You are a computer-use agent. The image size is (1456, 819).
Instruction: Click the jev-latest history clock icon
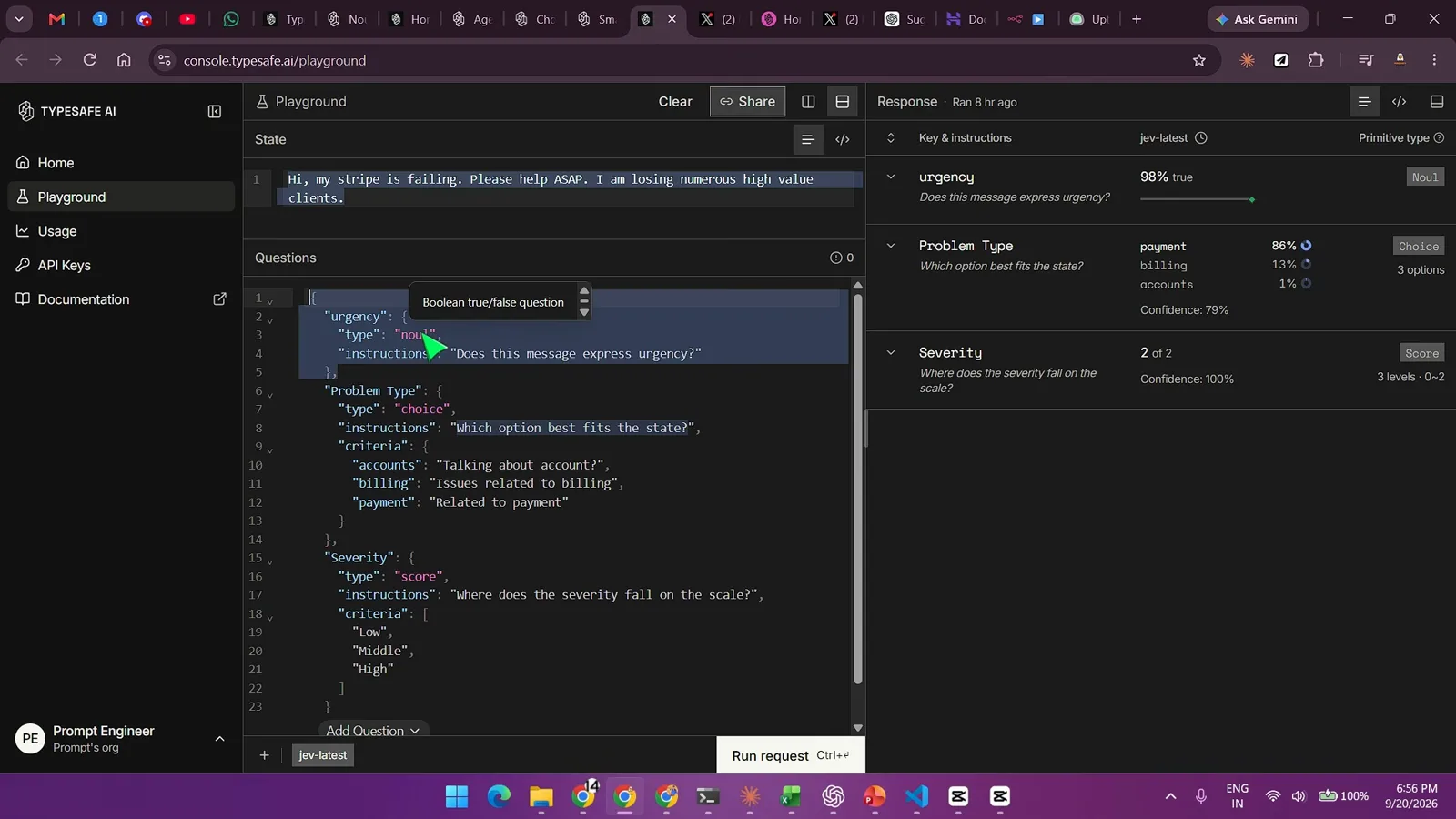pyautogui.click(x=1201, y=138)
